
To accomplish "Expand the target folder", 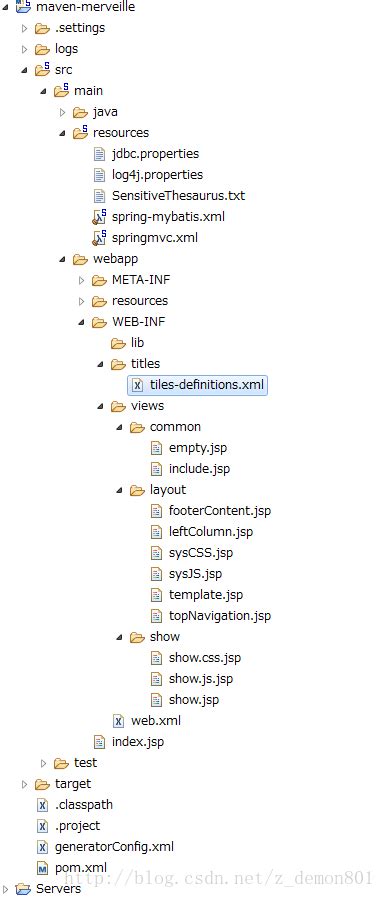I will point(24,784).
